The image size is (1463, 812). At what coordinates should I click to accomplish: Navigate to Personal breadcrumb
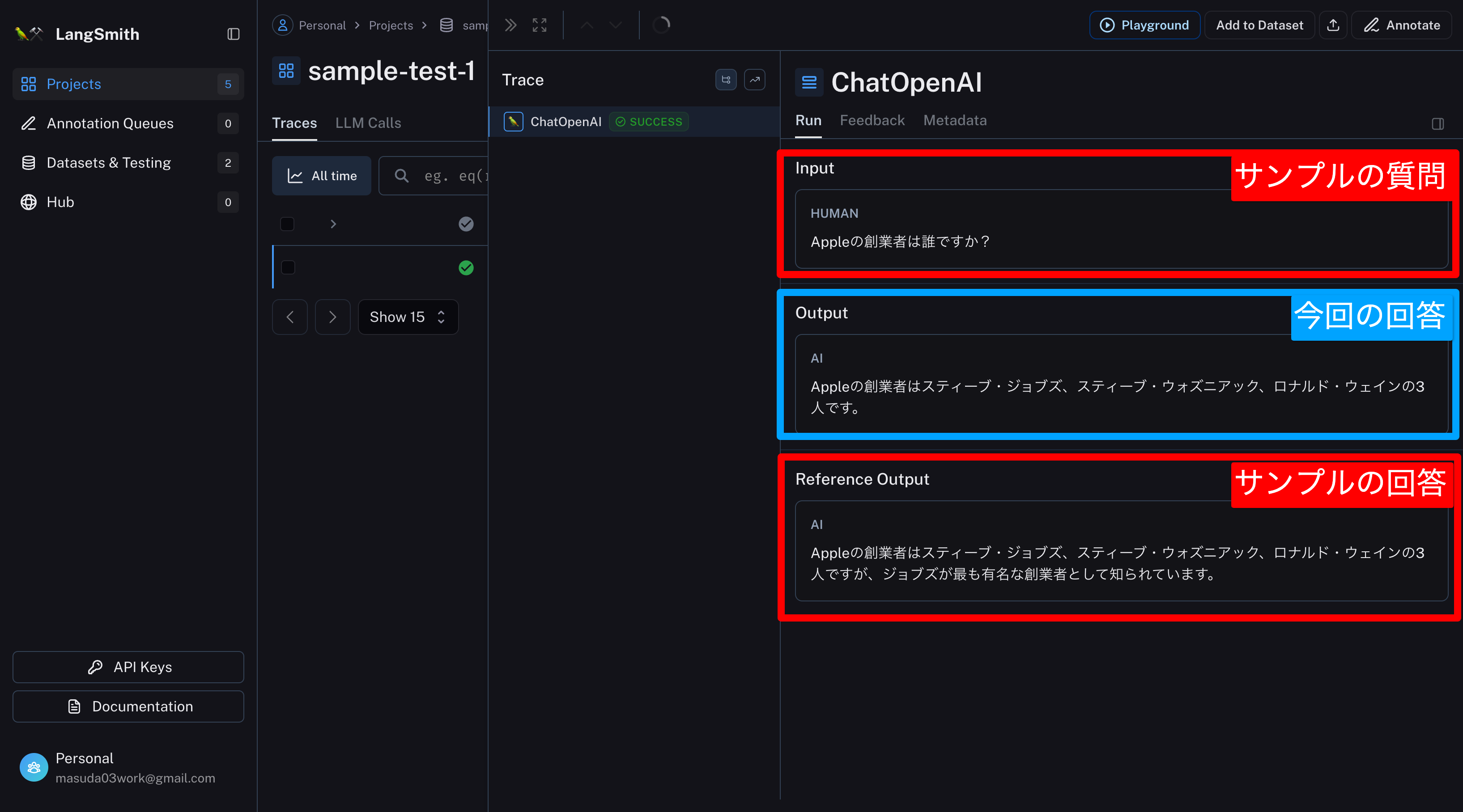322,25
